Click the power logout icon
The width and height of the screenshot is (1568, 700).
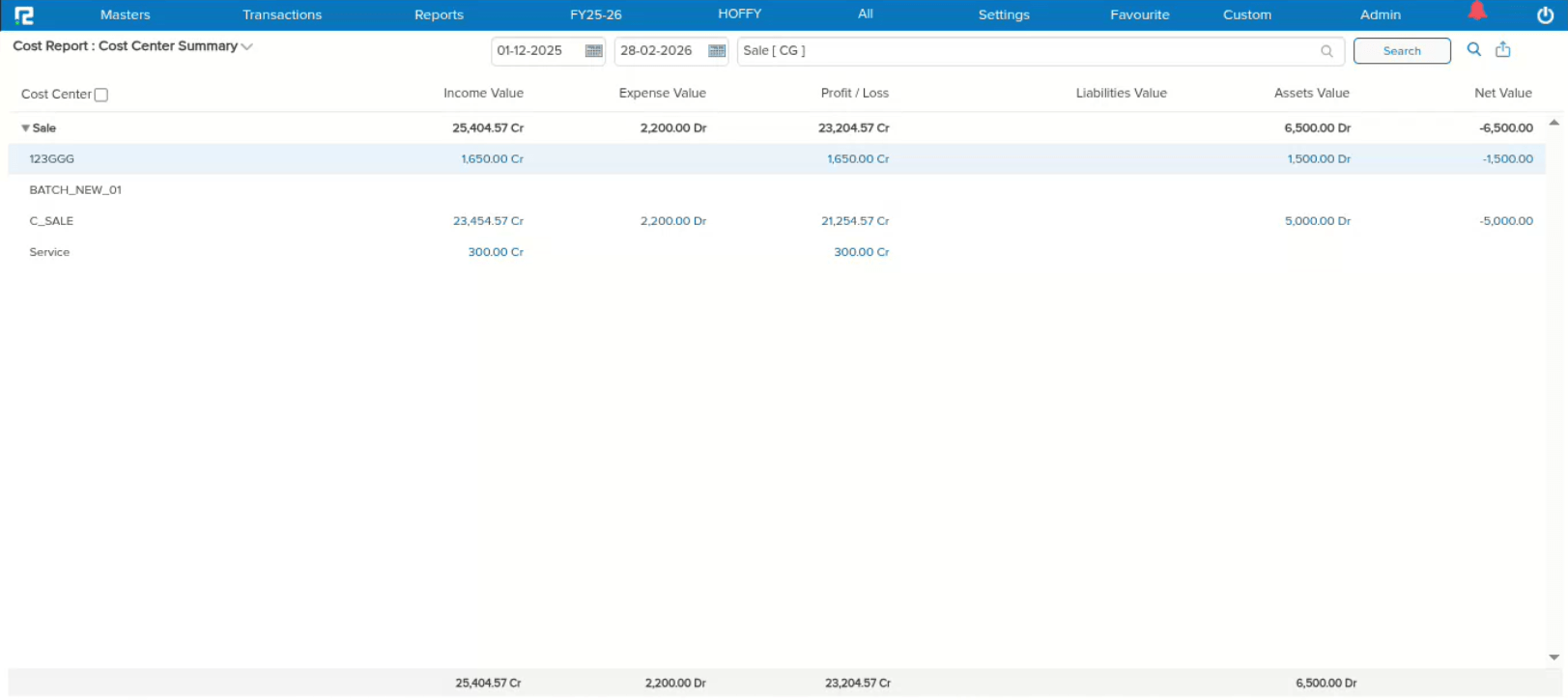pos(1545,15)
